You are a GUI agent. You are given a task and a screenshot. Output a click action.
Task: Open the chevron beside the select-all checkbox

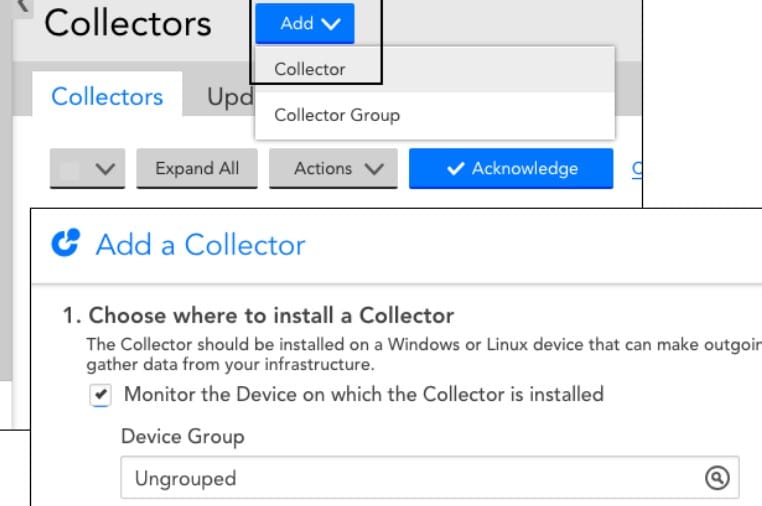[x=104, y=170]
